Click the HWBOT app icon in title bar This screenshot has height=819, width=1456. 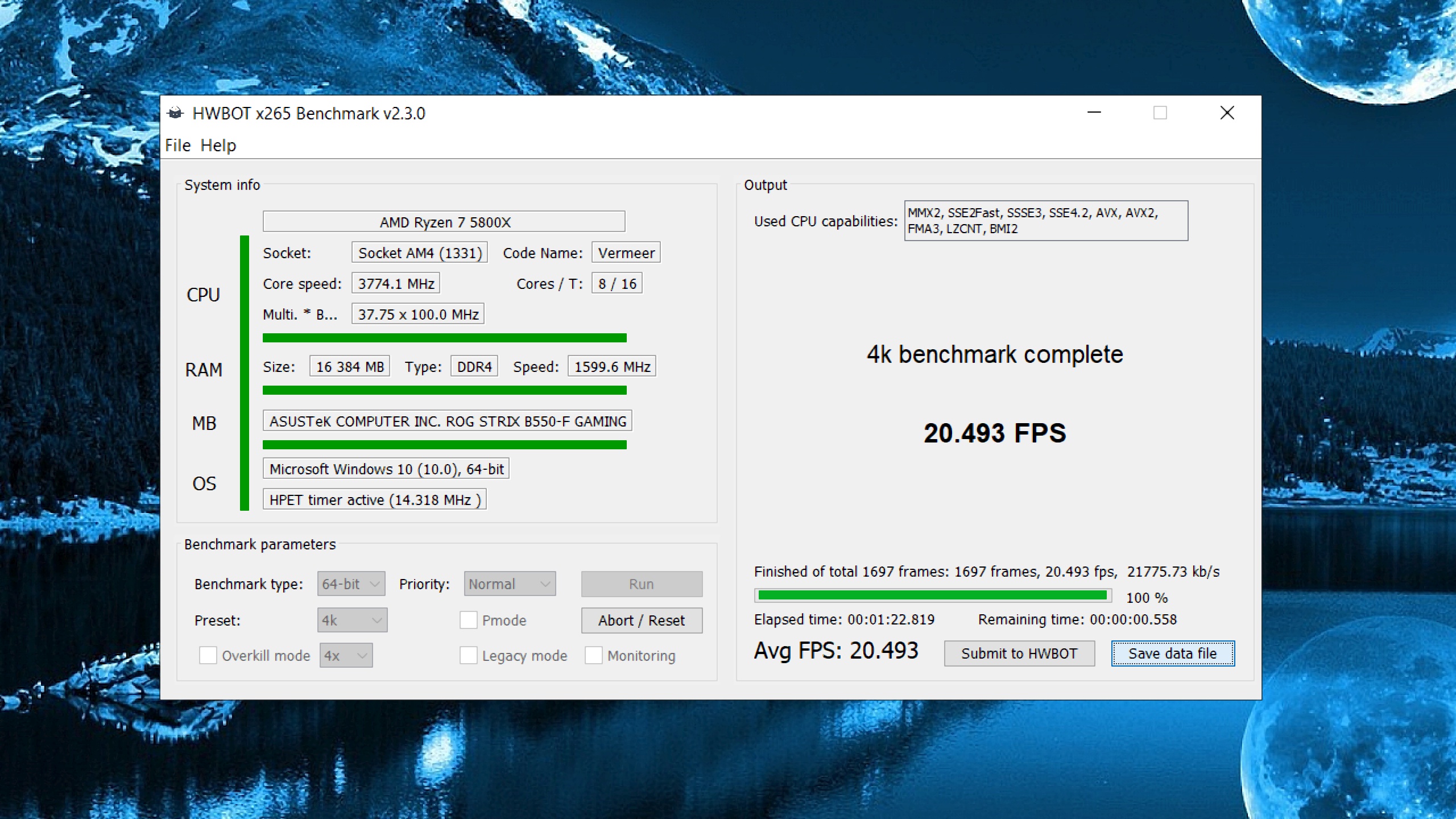click(x=175, y=113)
